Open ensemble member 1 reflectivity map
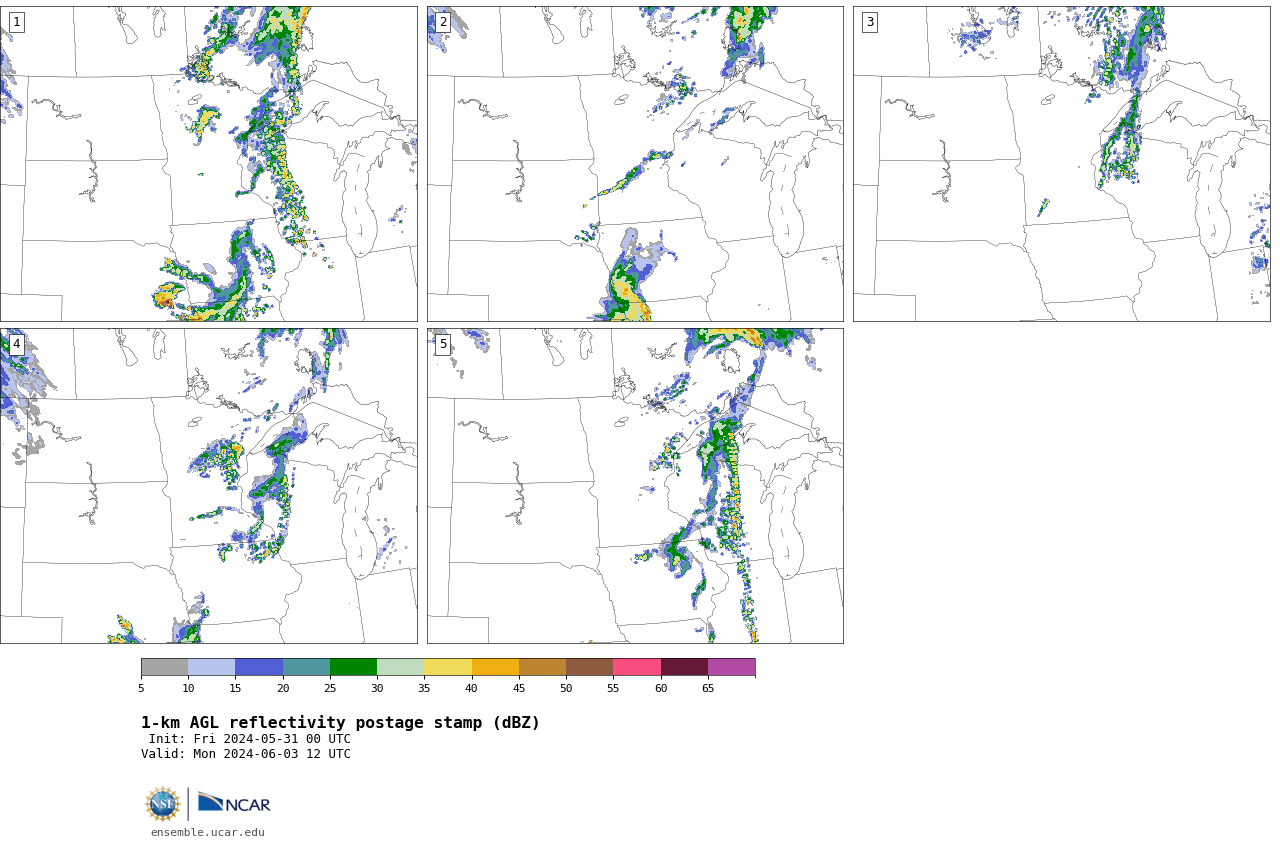The height and width of the screenshot is (844, 1280). click(208, 164)
